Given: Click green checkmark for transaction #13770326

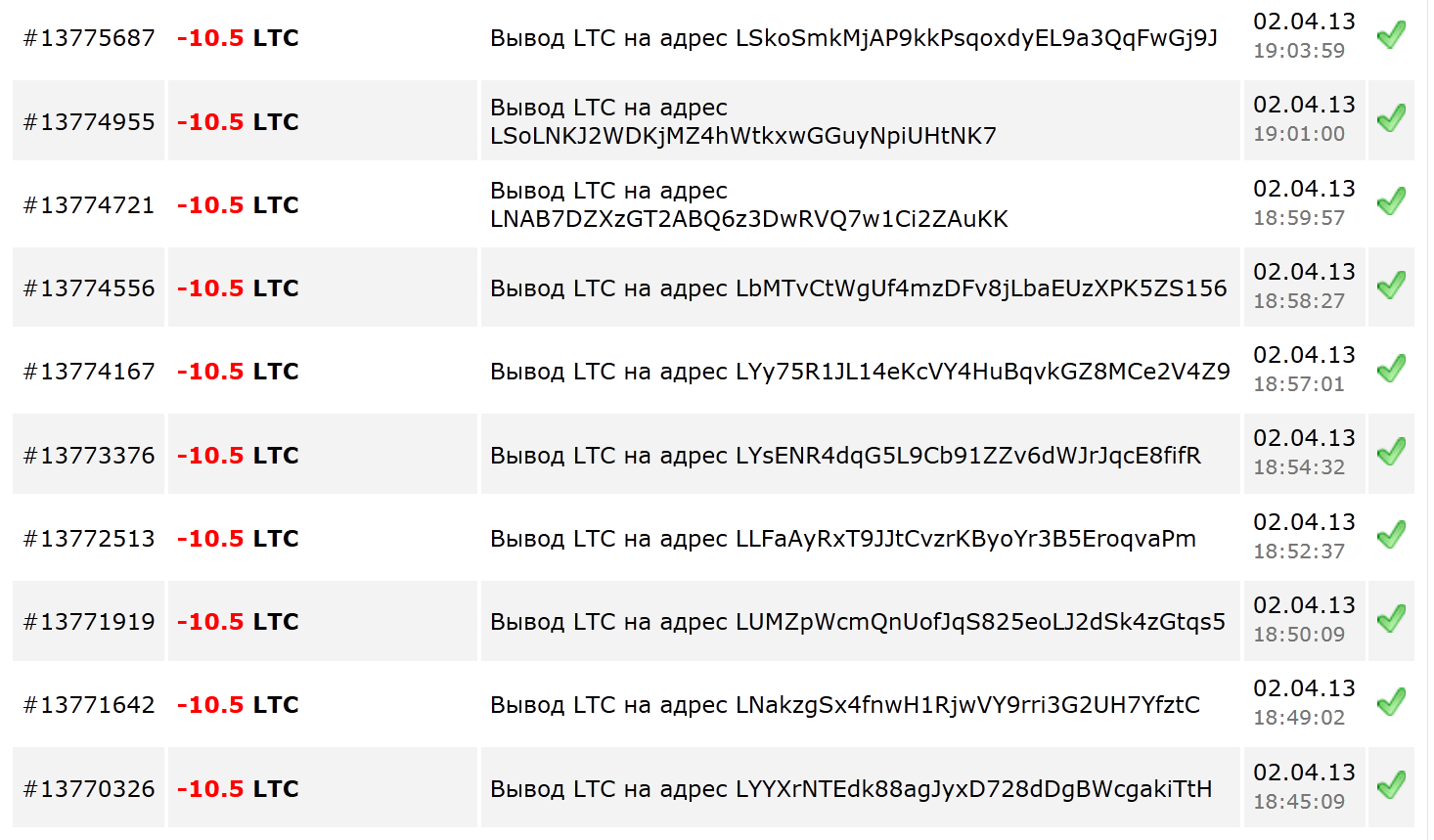Looking at the screenshot, I should pos(1391,785).
